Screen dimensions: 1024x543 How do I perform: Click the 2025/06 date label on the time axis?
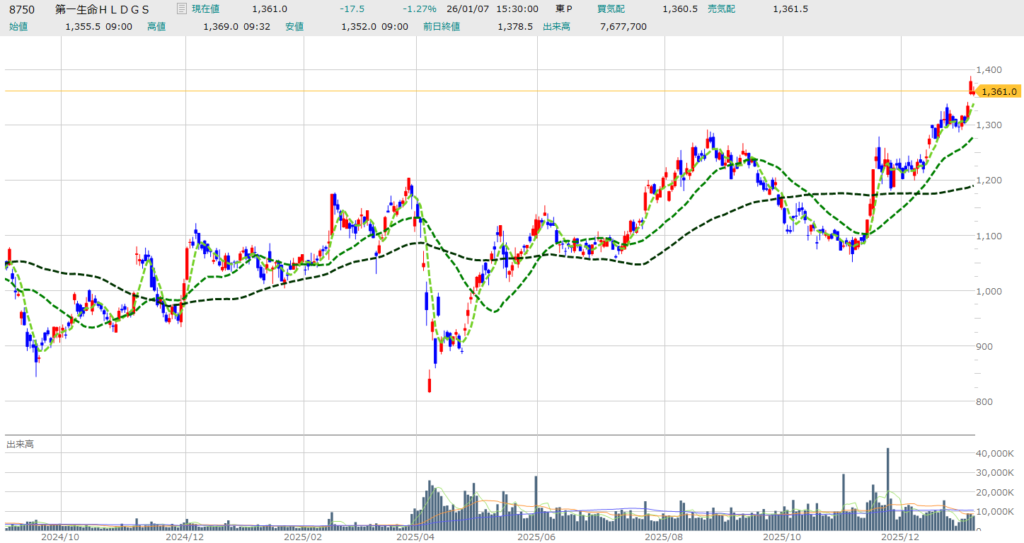pyautogui.click(x=536, y=536)
